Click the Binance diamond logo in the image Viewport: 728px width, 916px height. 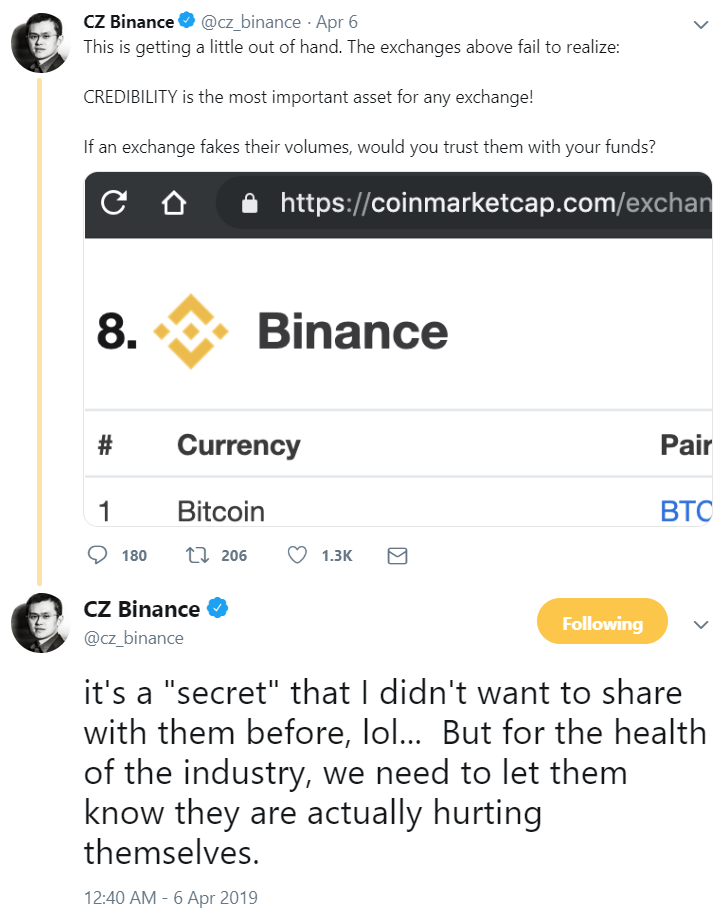(190, 331)
